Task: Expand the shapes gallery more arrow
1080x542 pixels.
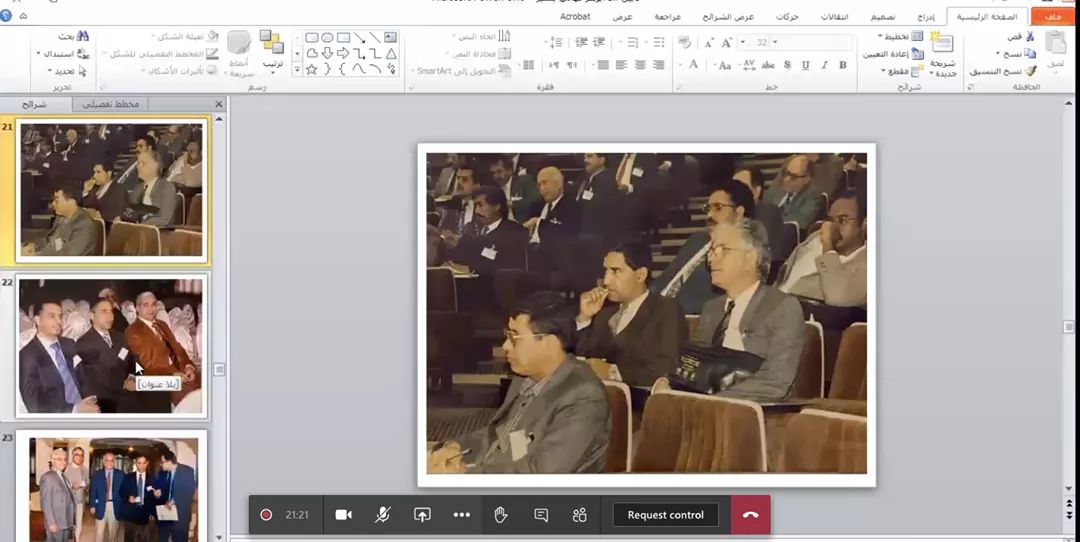Action: pos(296,69)
